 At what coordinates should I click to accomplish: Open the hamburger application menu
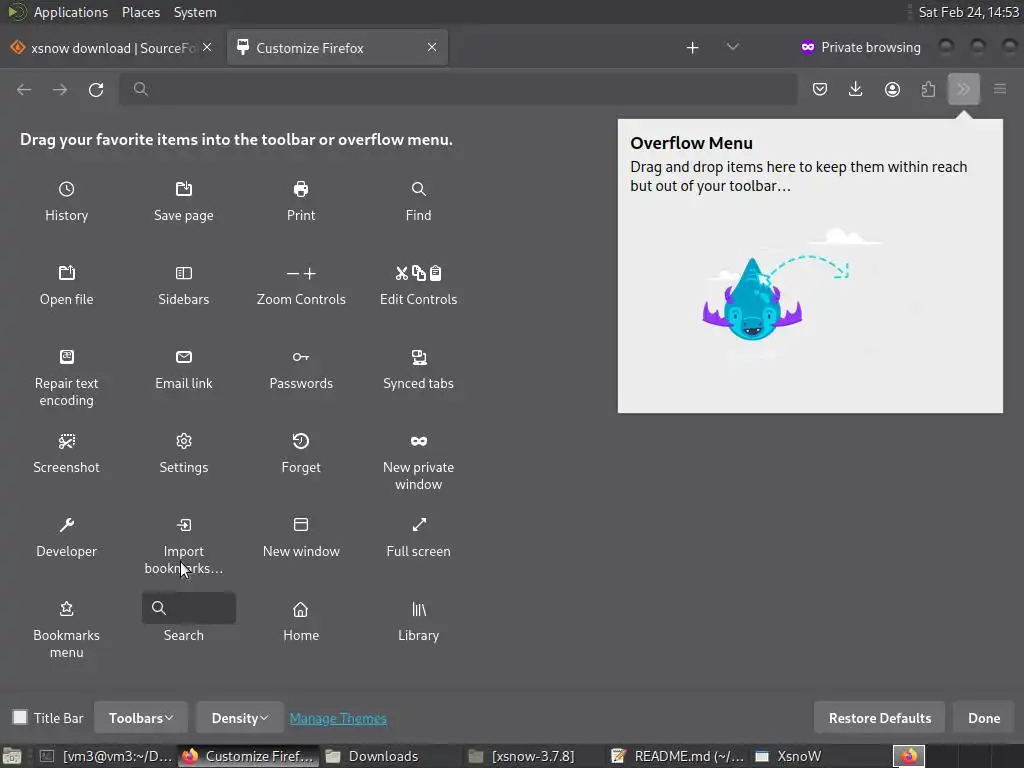[x=1000, y=89]
